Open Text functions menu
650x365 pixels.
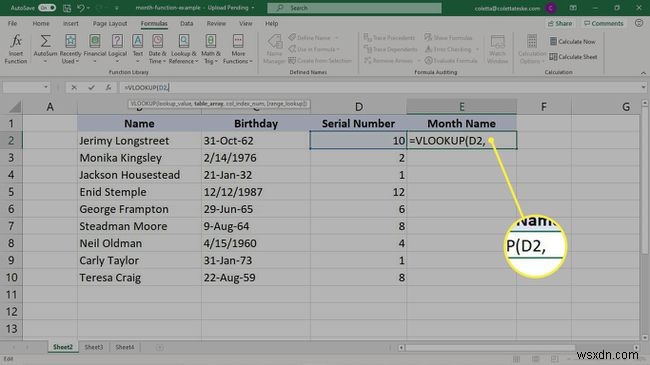click(x=138, y=49)
